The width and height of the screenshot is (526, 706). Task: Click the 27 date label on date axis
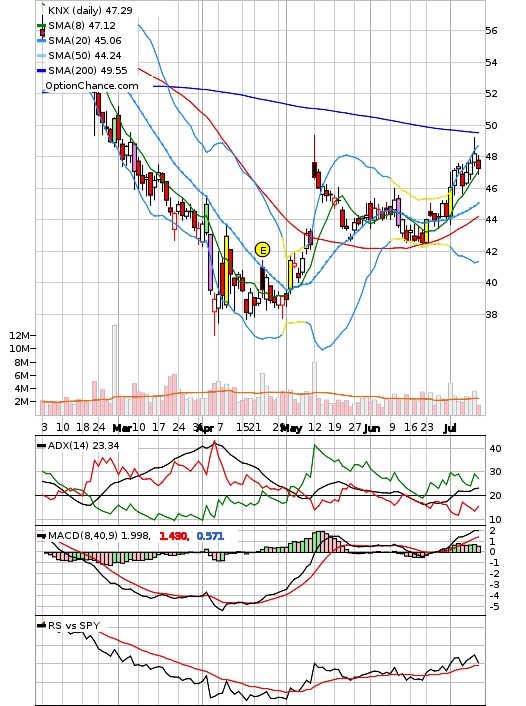coord(355,427)
